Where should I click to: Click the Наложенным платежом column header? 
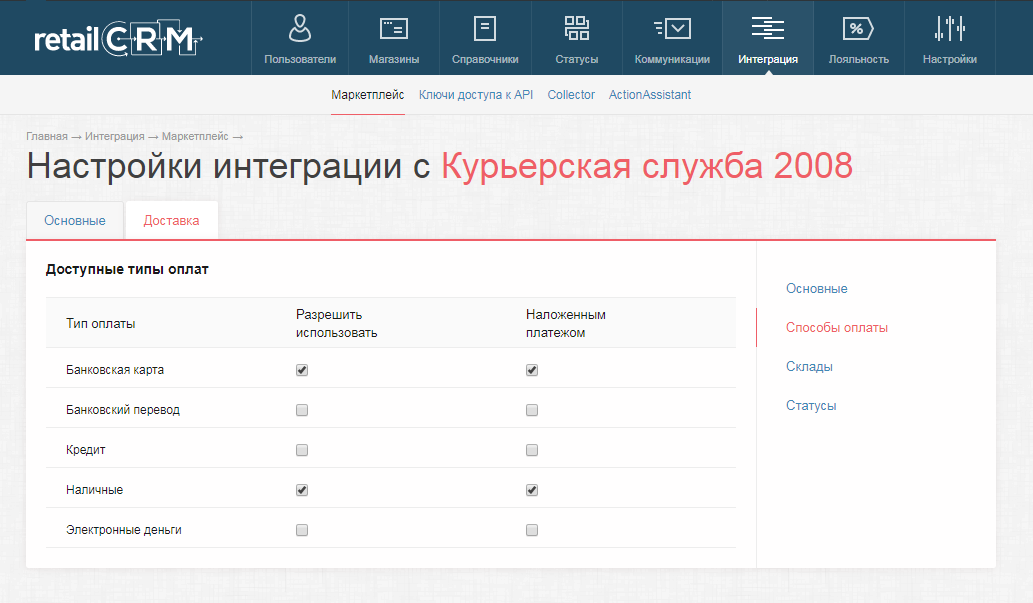(x=565, y=324)
